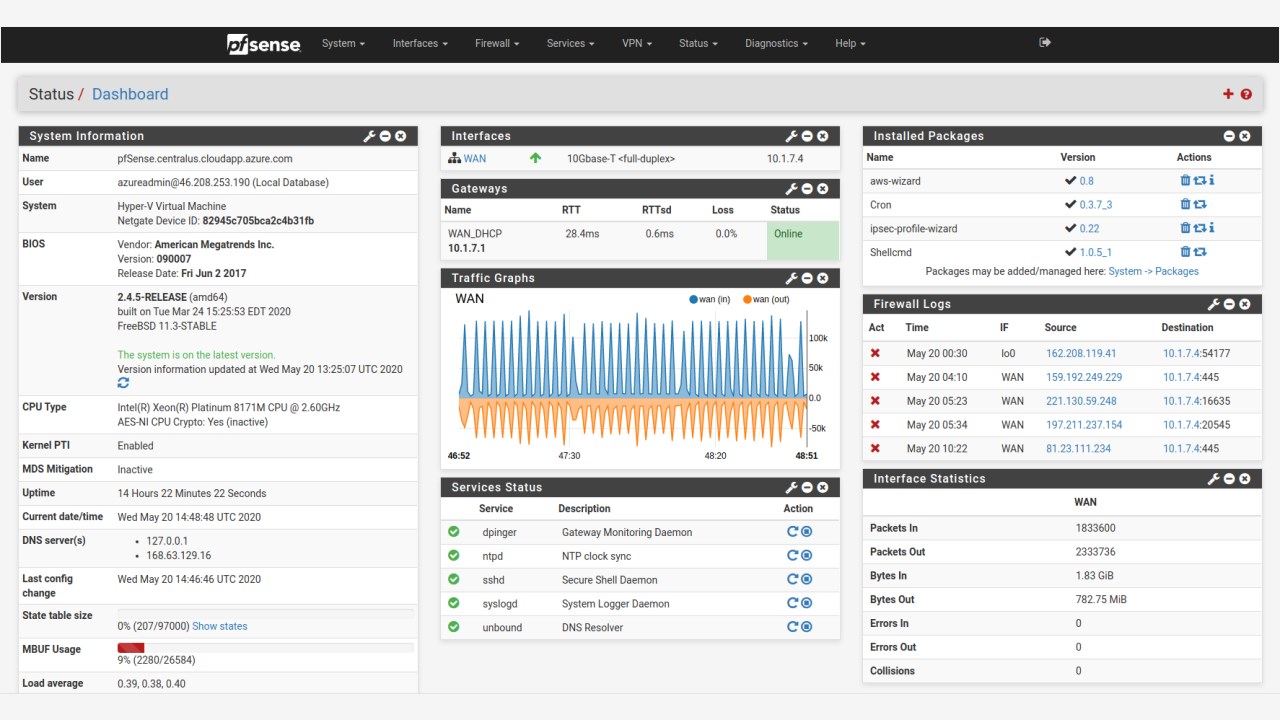View aws-wizard package info icon
The height and width of the screenshot is (720, 1280).
[x=1212, y=181]
